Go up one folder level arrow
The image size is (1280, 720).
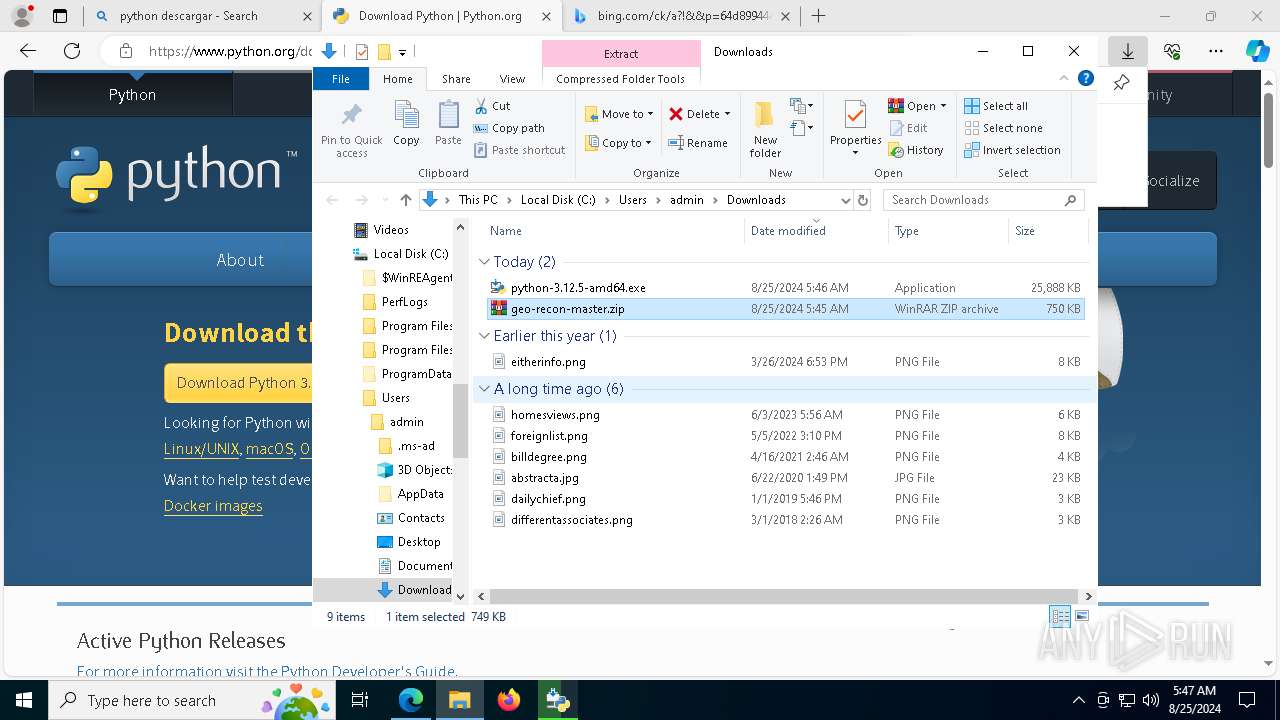coord(405,200)
